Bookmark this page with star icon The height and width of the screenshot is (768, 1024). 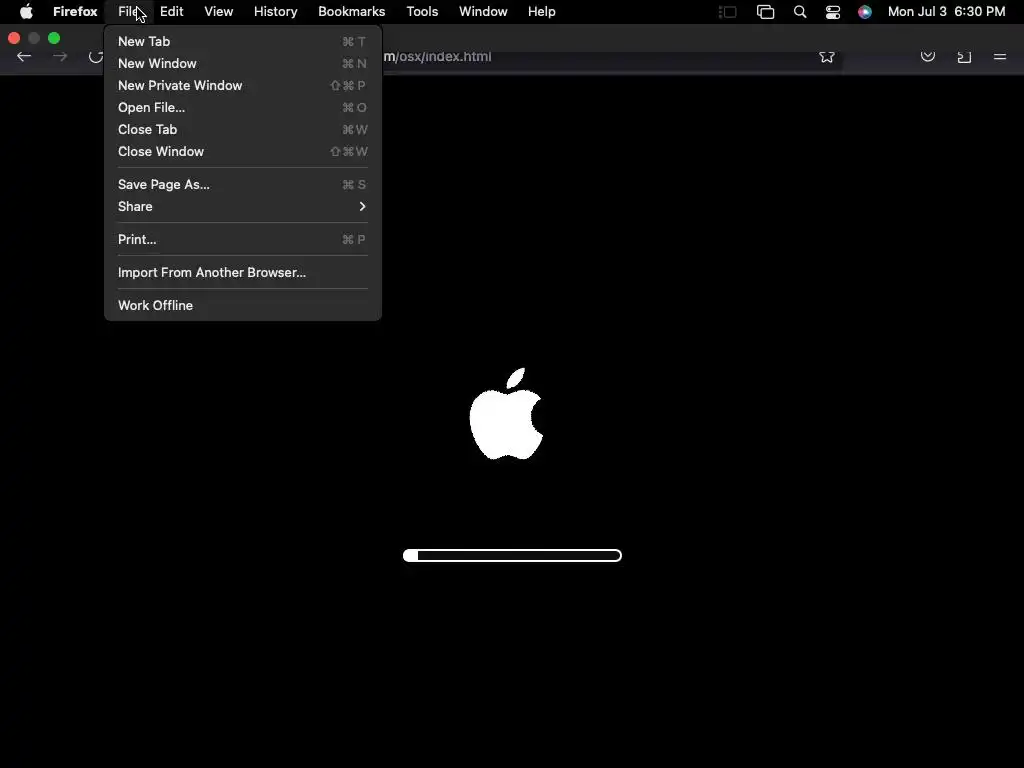click(827, 57)
